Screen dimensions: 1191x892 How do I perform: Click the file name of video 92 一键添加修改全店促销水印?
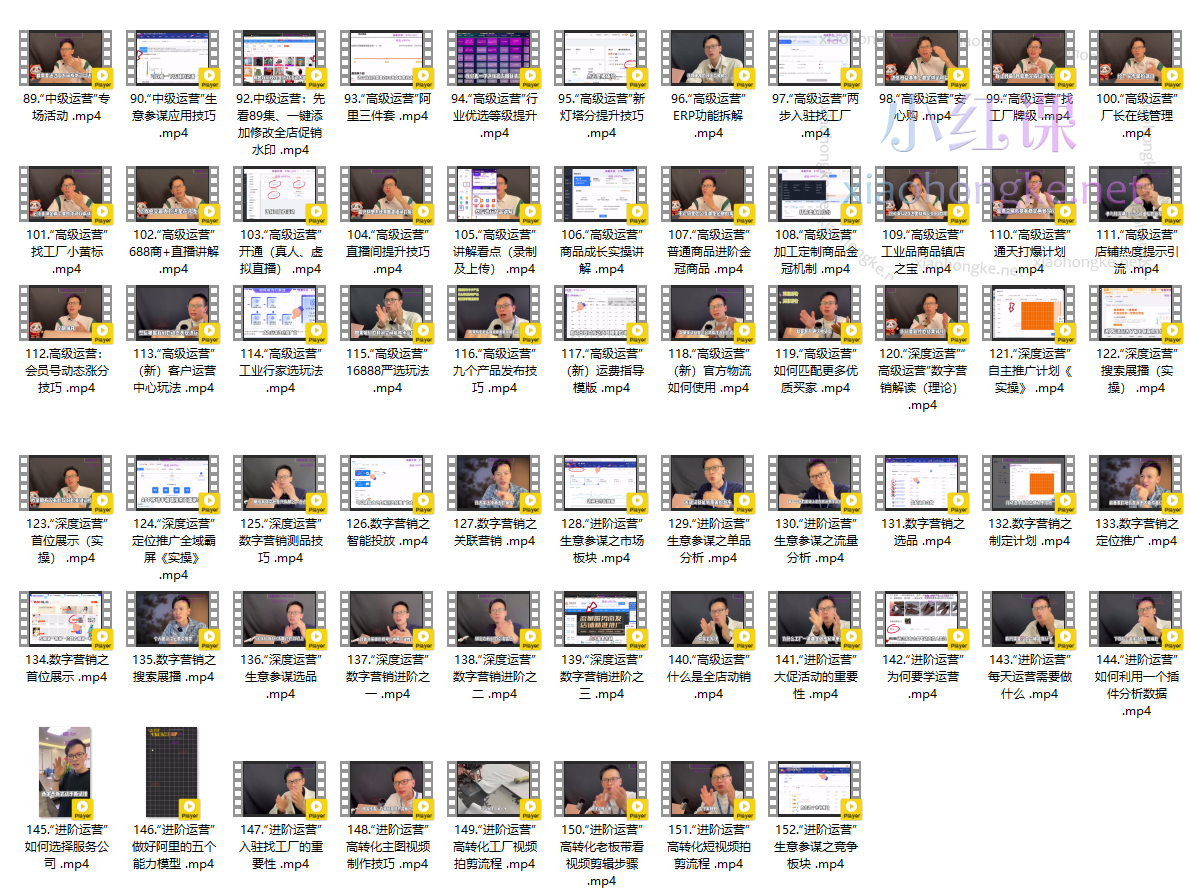point(280,124)
